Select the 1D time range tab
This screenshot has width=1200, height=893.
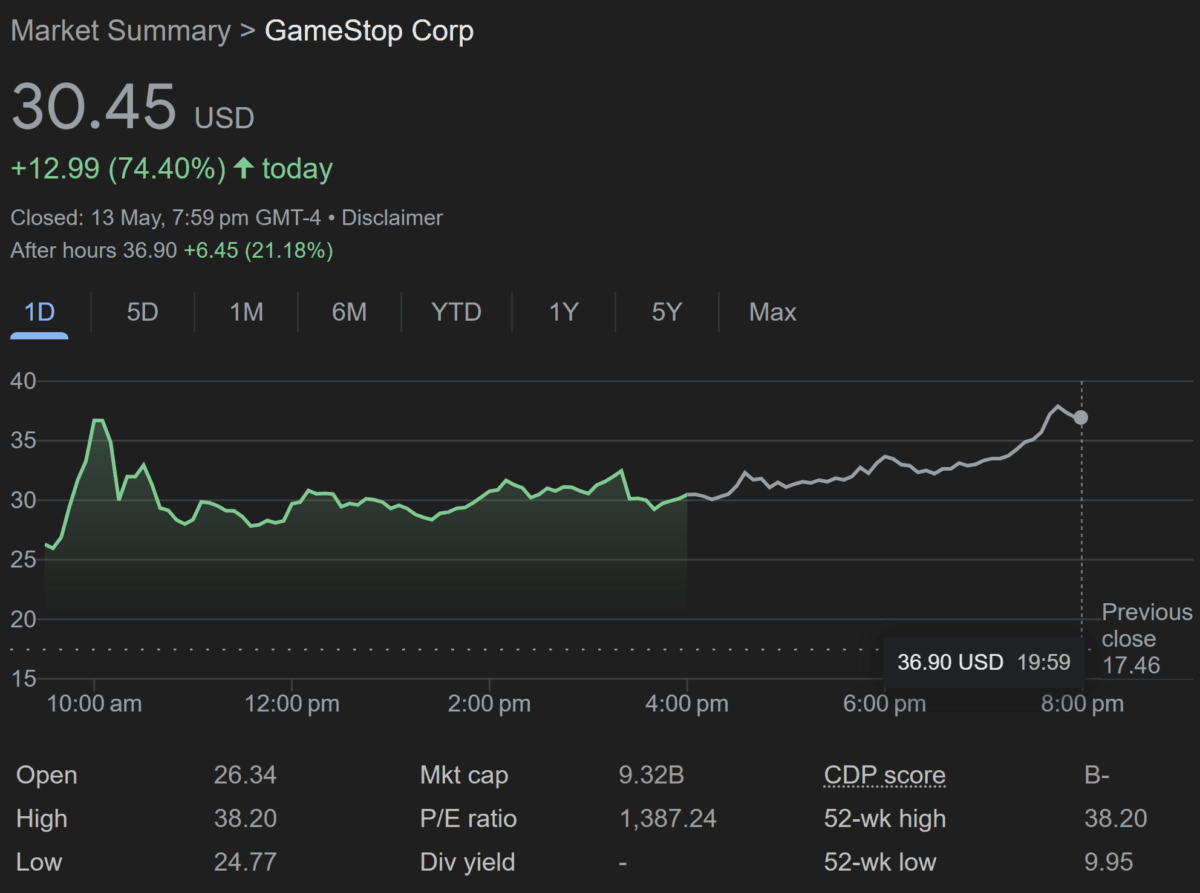coord(39,312)
